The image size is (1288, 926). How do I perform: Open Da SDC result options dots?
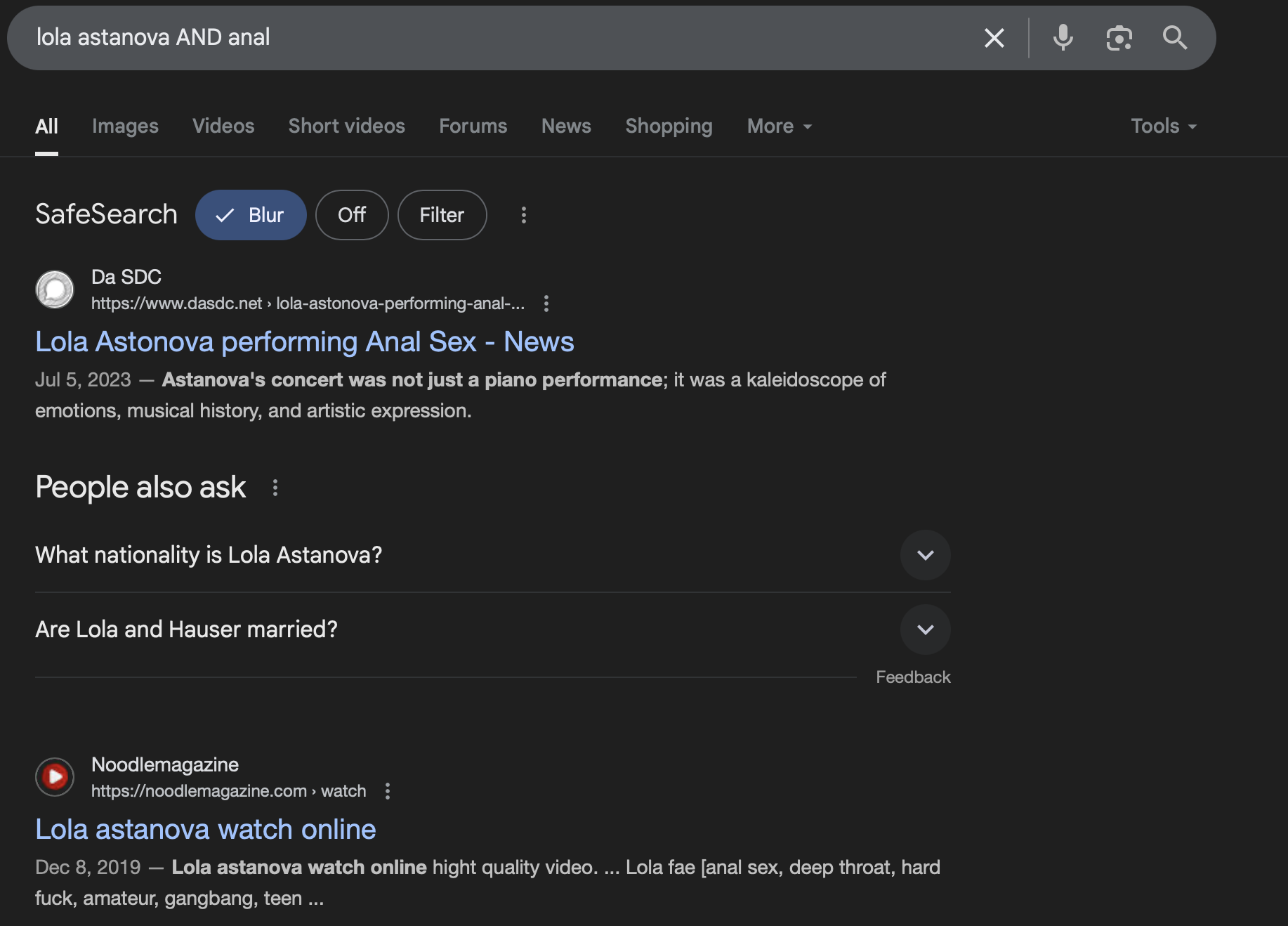point(546,304)
